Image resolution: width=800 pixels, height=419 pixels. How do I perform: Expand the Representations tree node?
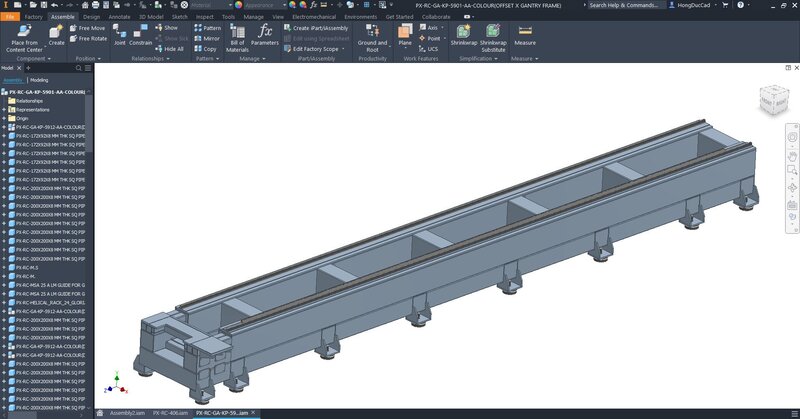4,110
